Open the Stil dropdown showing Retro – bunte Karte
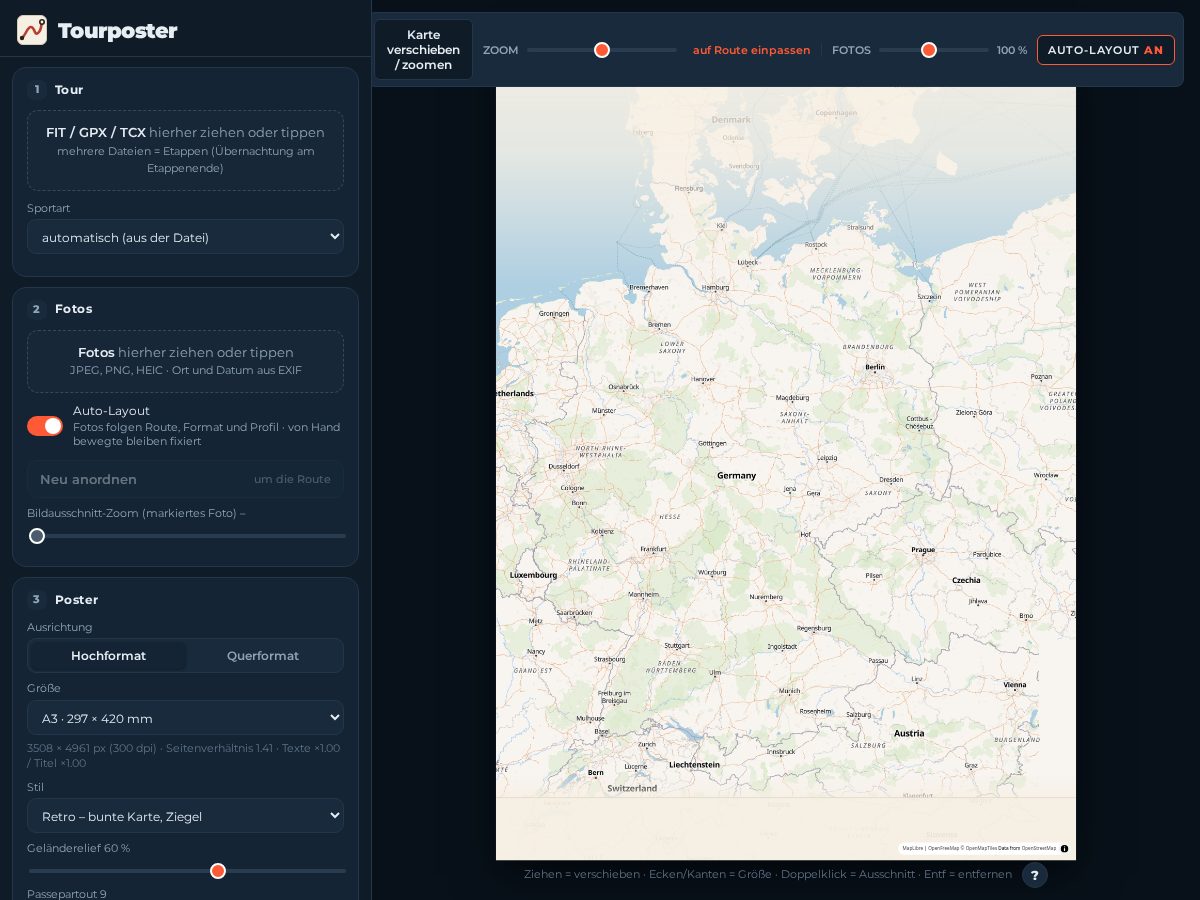Image resolution: width=1200 pixels, height=900 pixels. (185, 816)
